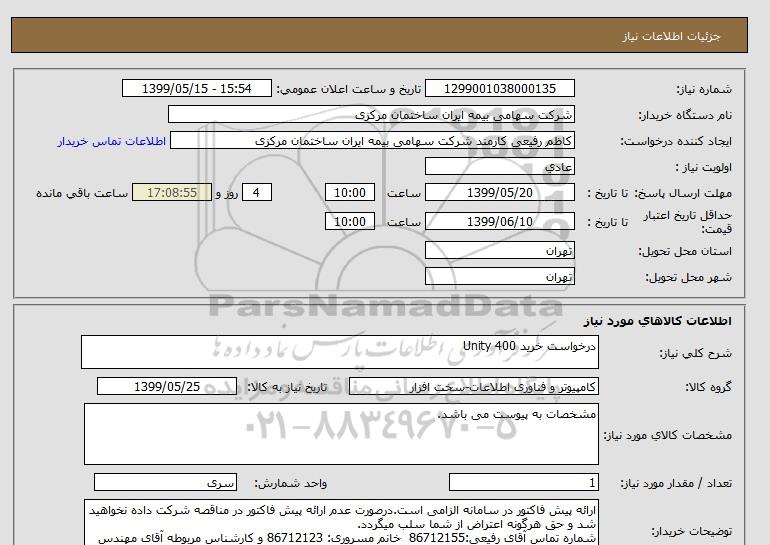The width and height of the screenshot is (770, 545).
Task: Click the label واحد شمارش
Action: 290,484
